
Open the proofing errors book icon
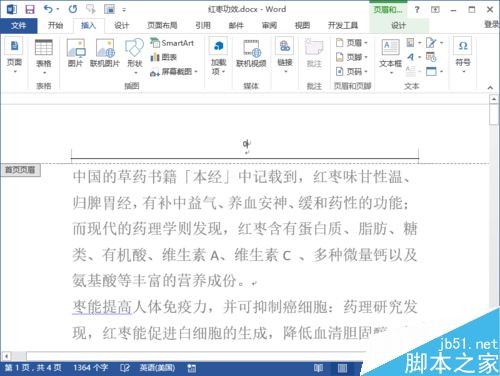click(x=125, y=368)
